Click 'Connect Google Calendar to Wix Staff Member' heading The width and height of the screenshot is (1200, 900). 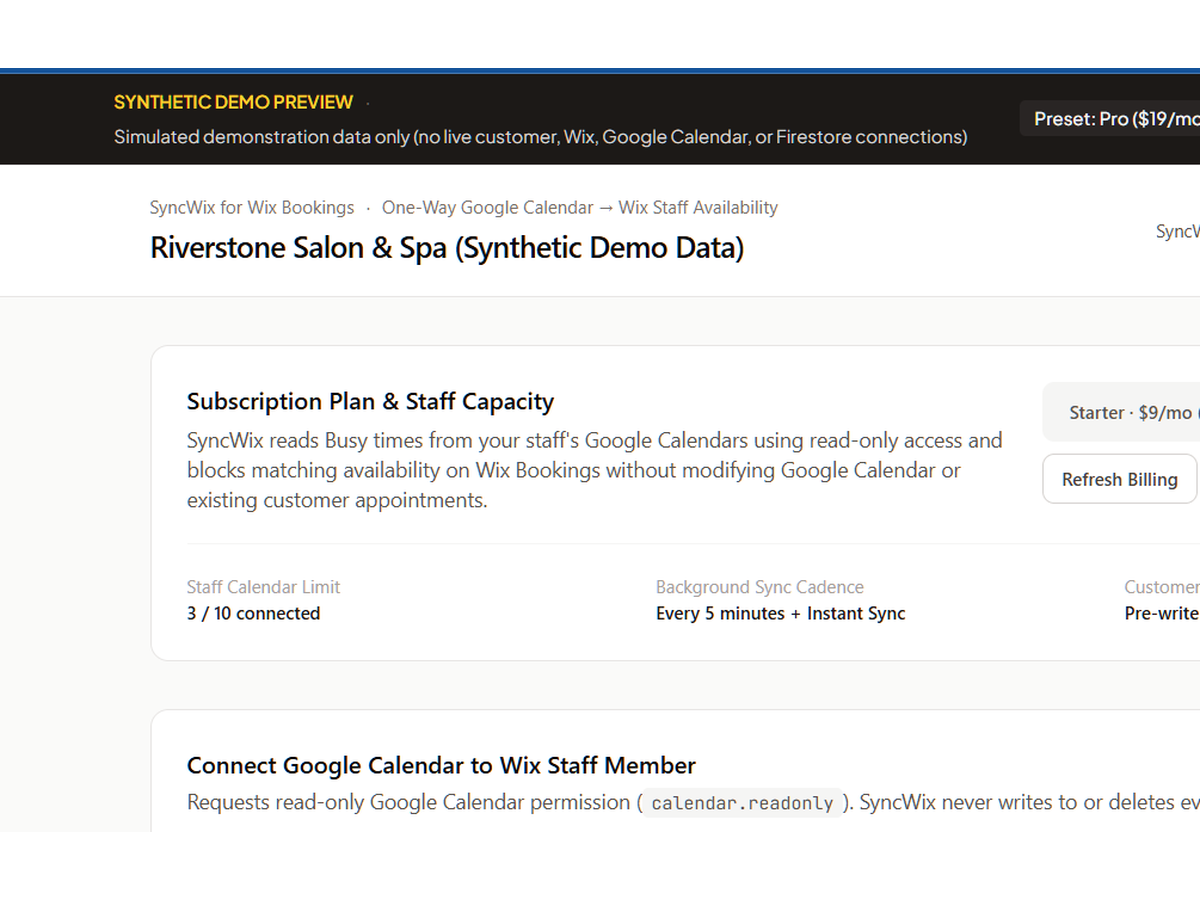(441, 766)
